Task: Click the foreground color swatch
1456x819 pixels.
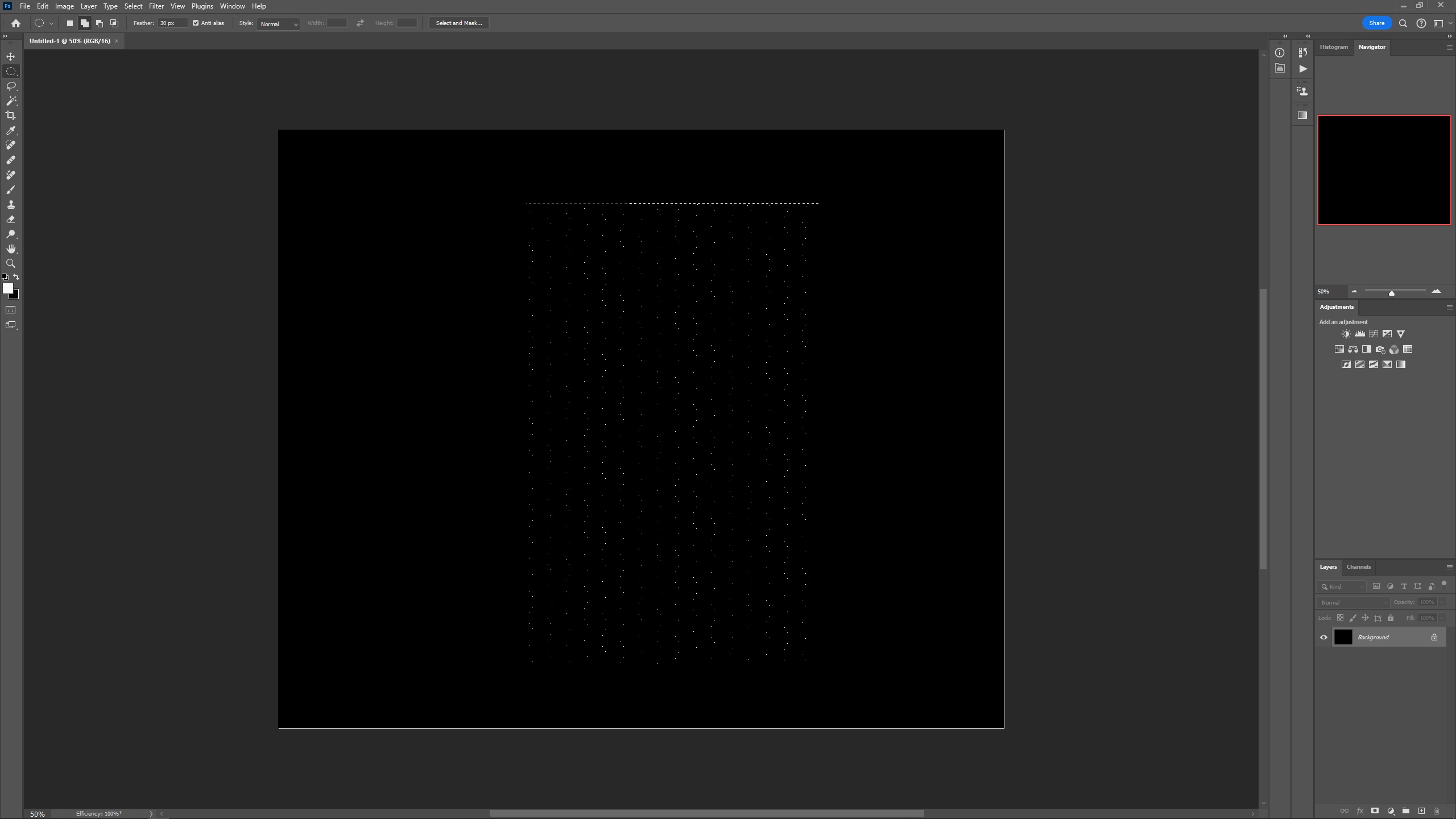Action: (7, 288)
